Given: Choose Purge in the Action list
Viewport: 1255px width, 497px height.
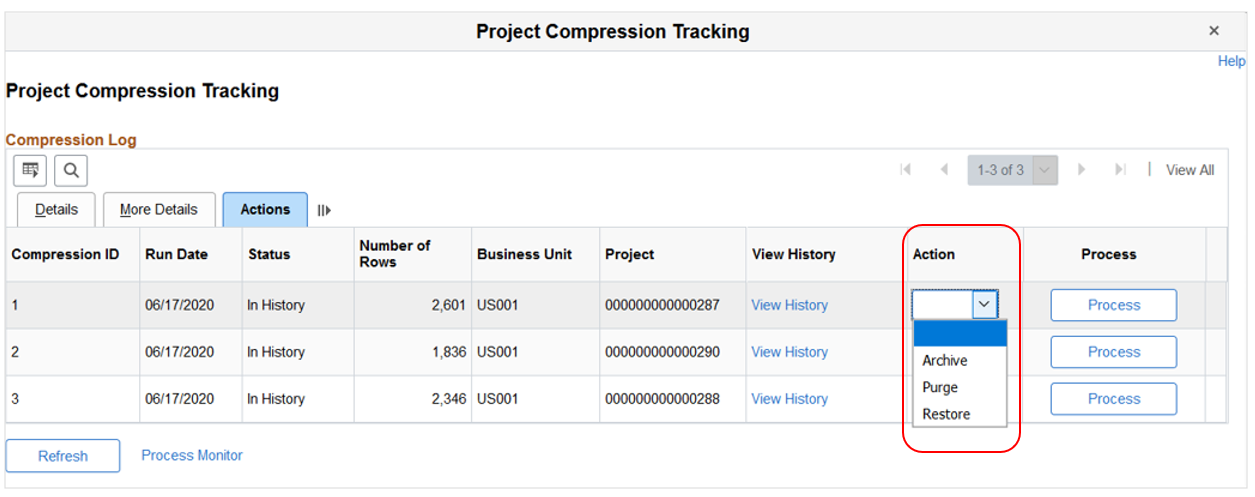Looking at the screenshot, I should pyautogui.click(x=940, y=388).
